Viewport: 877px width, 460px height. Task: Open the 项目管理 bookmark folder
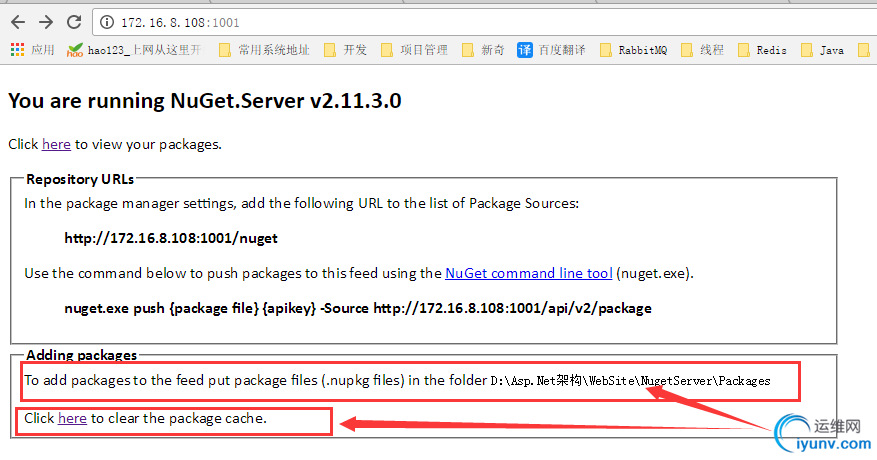(414, 50)
